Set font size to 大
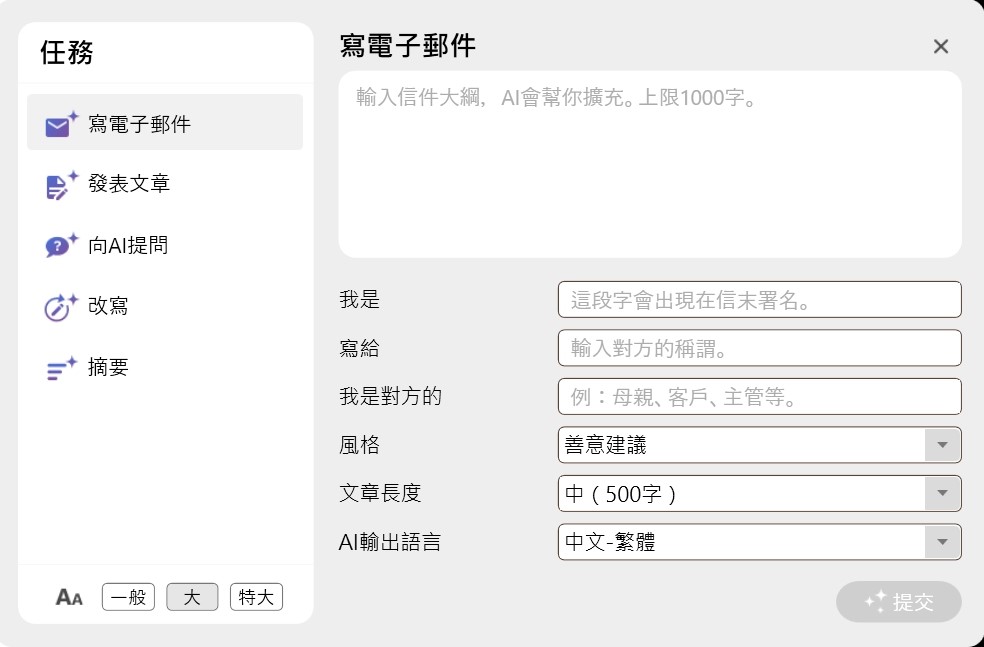This screenshot has height=647, width=984. coord(192,597)
